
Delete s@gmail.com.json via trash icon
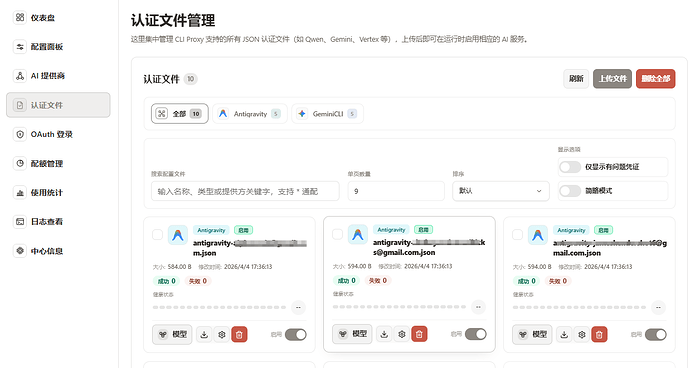click(x=419, y=334)
